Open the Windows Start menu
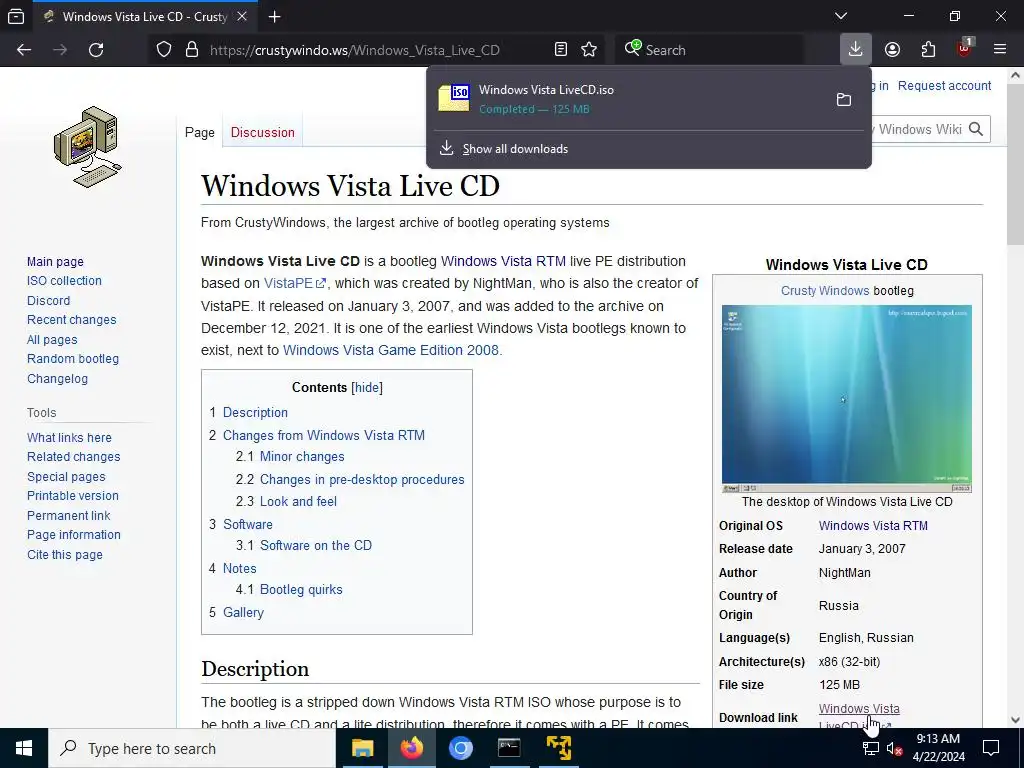Image resolution: width=1024 pixels, height=768 pixels. [24, 748]
